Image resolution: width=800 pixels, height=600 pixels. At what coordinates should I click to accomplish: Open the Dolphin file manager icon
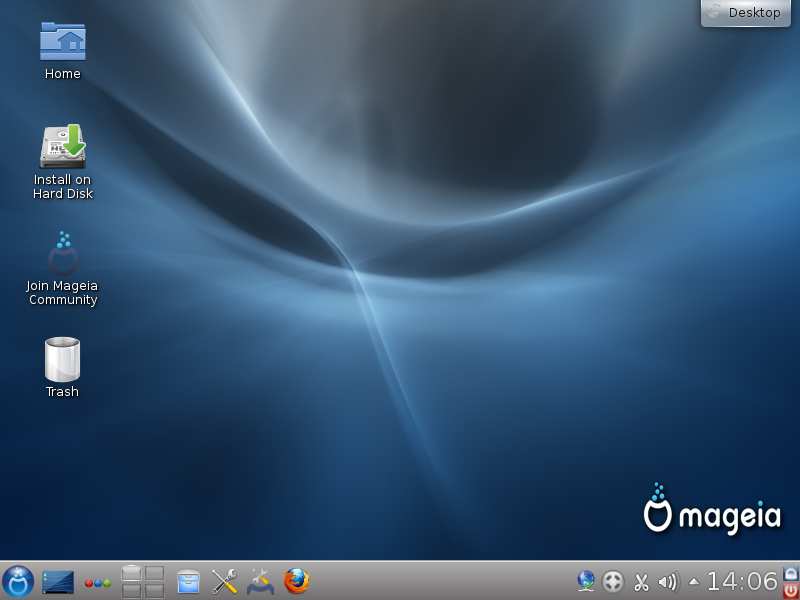point(188,581)
